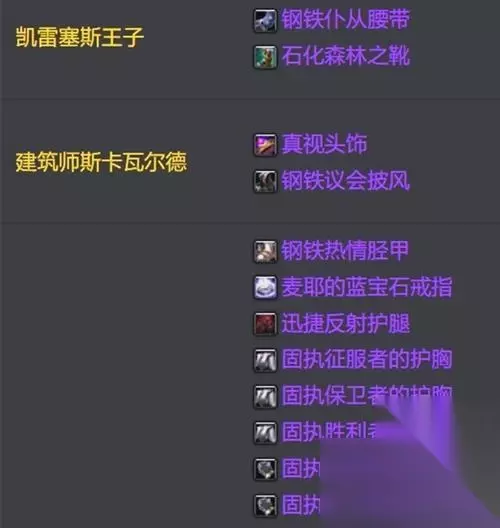Screen dimensions: 500x528
Task: Open the 钢铁议会披风 item link
Action: pyautogui.click(x=345, y=180)
